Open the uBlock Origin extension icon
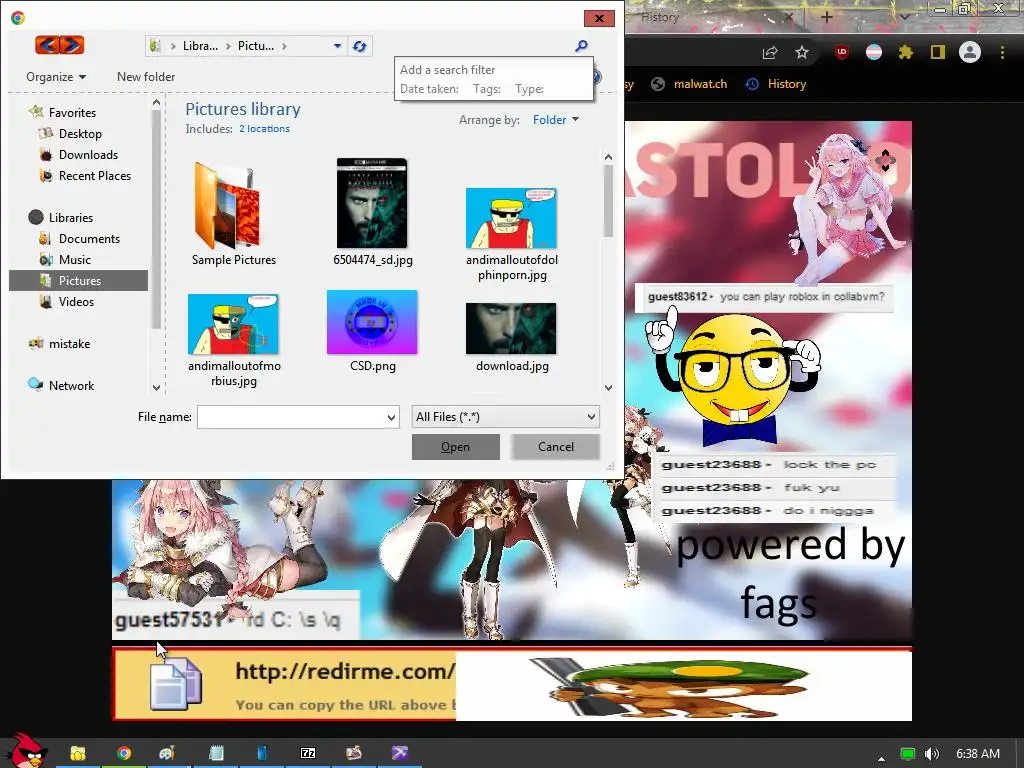Screen dimensions: 1024x768 coord(842,52)
